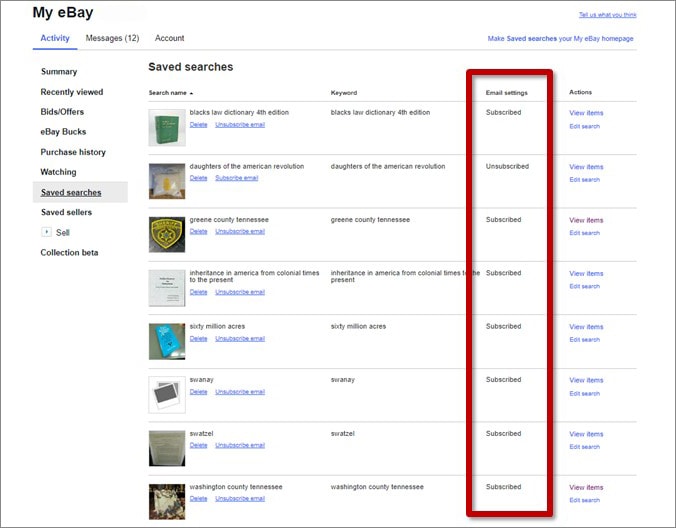The image size is (676, 528).
Task: Open inheritance in america thumbnail
Action: [x=167, y=288]
